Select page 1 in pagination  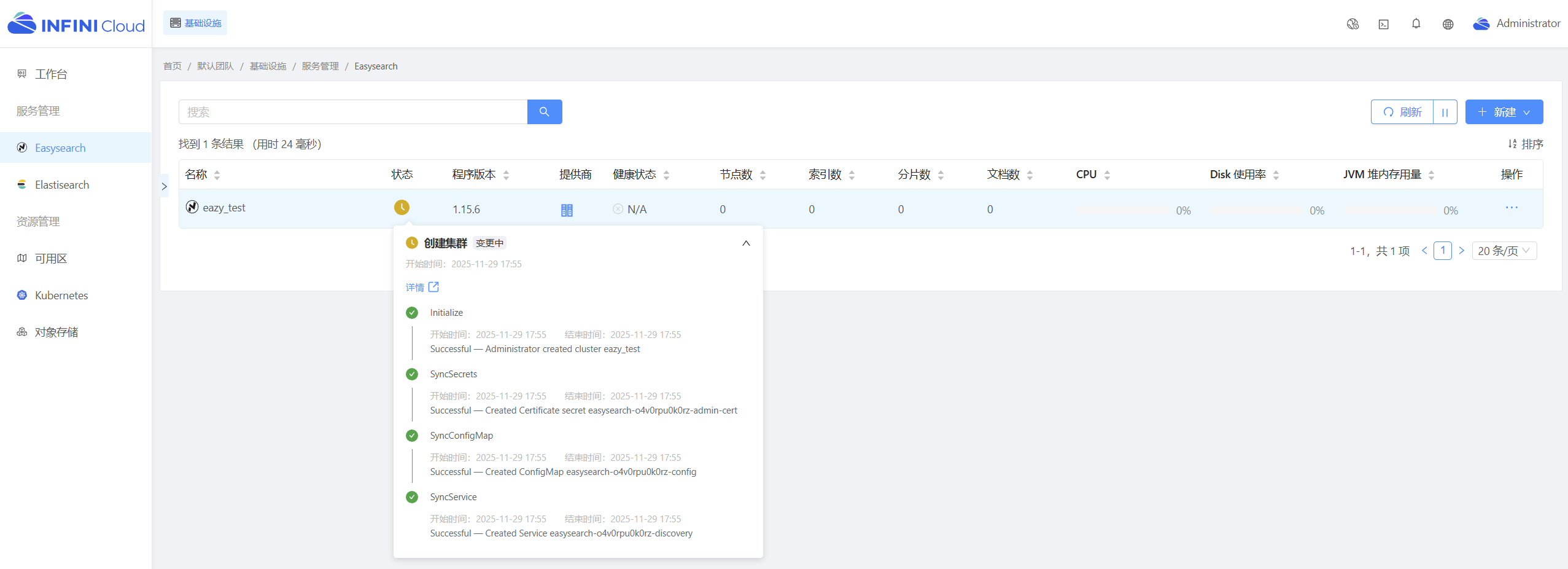click(1443, 251)
